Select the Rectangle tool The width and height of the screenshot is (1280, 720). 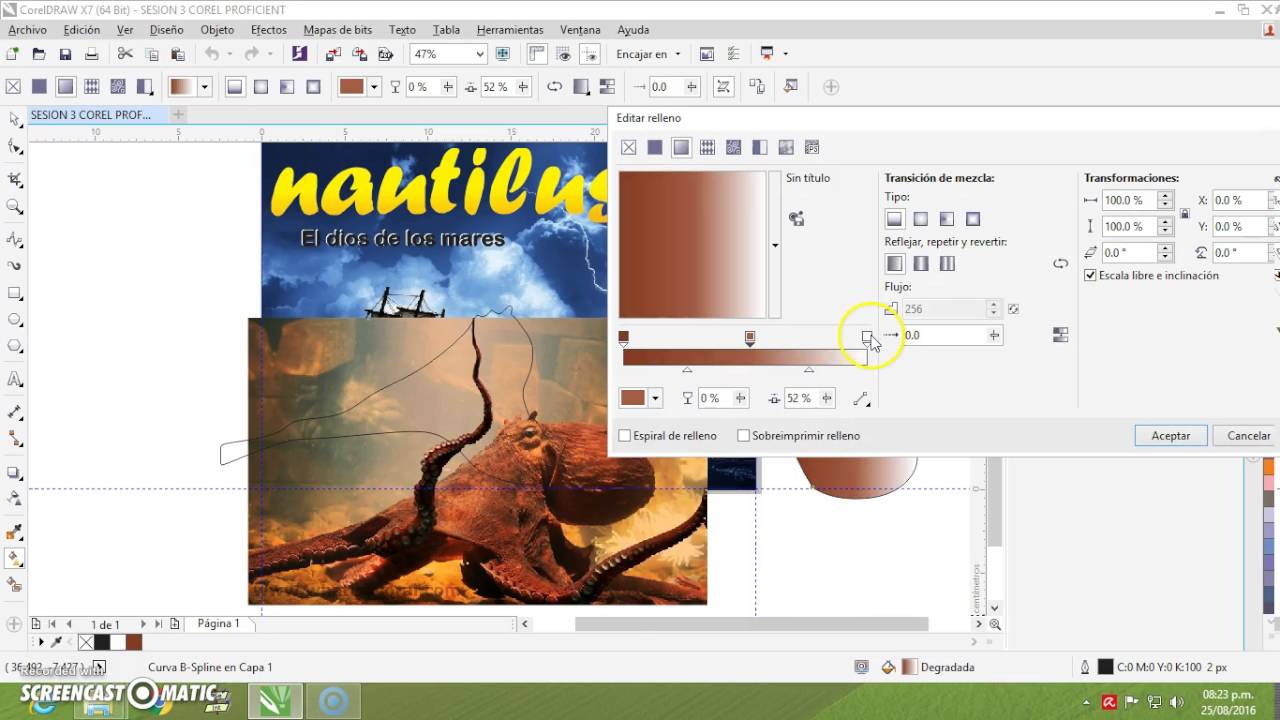(15, 293)
